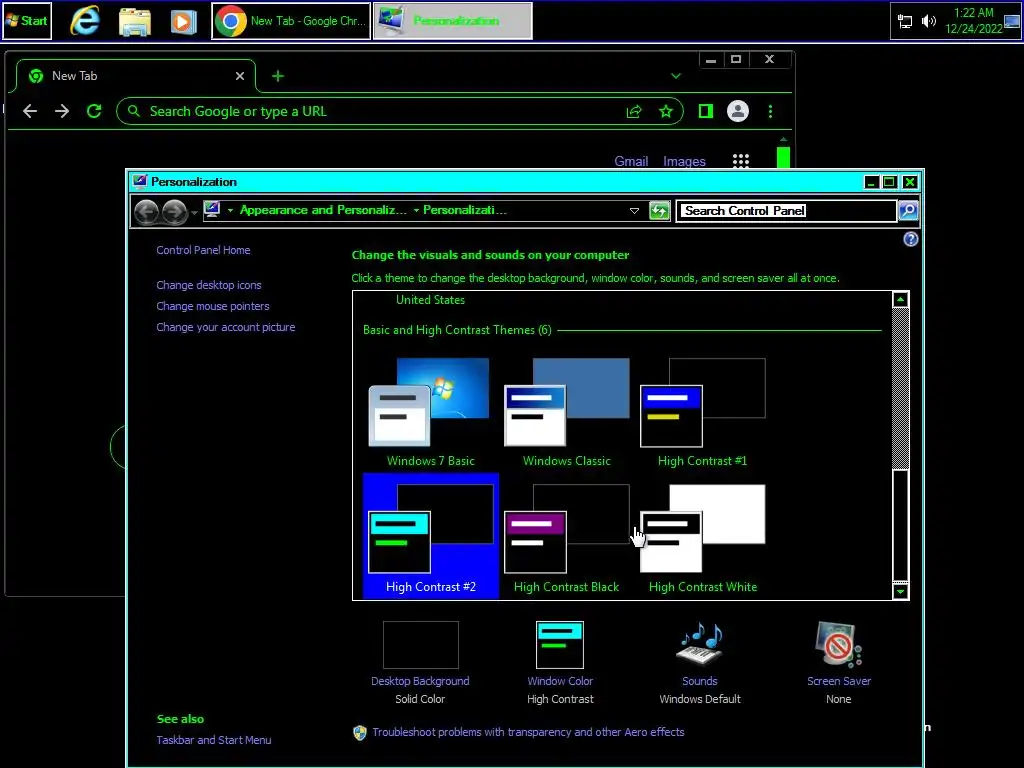
Task: Select High Contrast White theme
Action: (x=702, y=536)
